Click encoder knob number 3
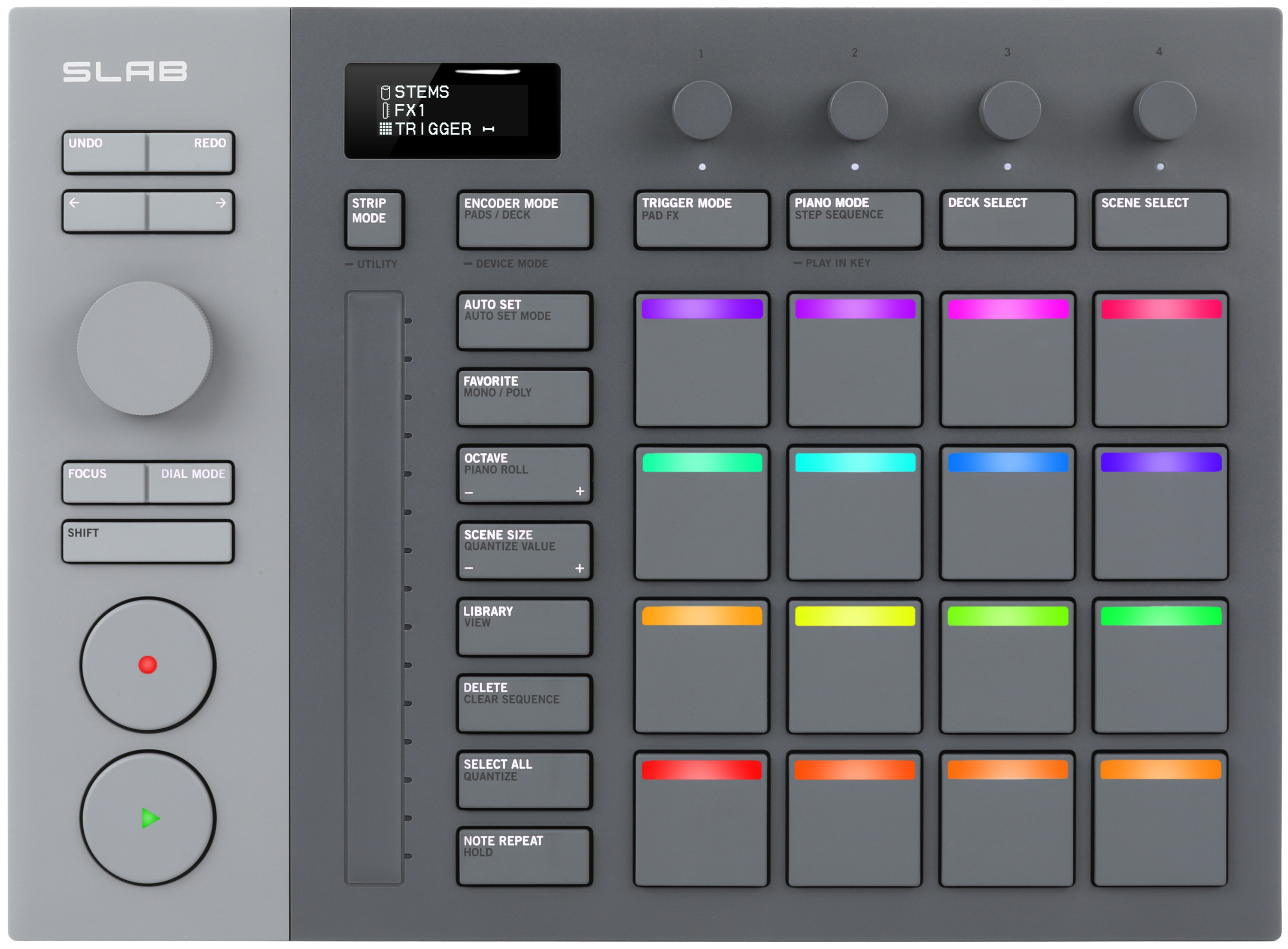This screenshot has height=949, width=1288. (1009, 110)
